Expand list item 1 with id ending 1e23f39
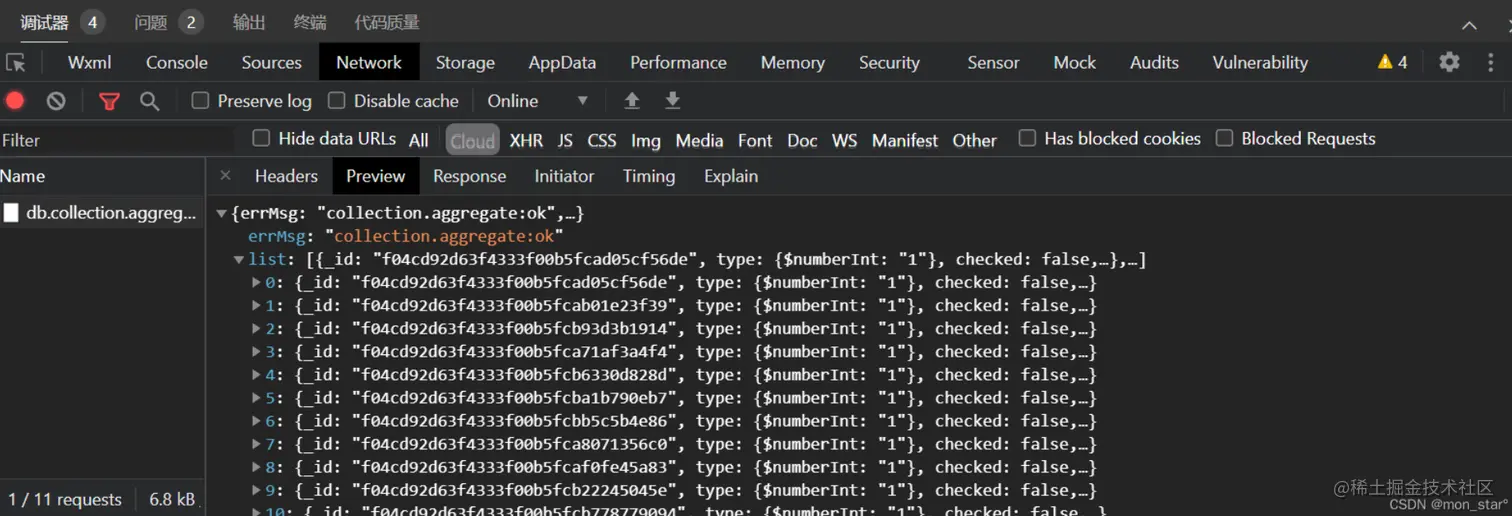The height and width of the screenshot is (516, 1512). [257, 306]
